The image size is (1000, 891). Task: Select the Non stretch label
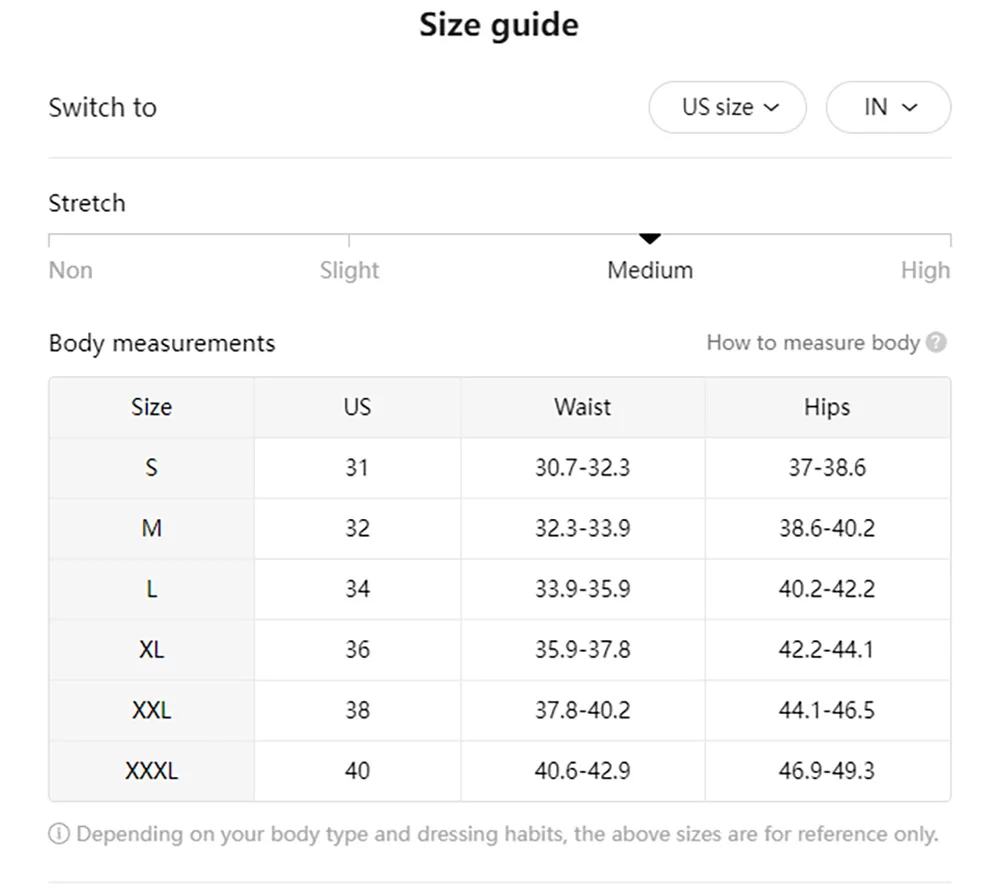pos(71,270)
